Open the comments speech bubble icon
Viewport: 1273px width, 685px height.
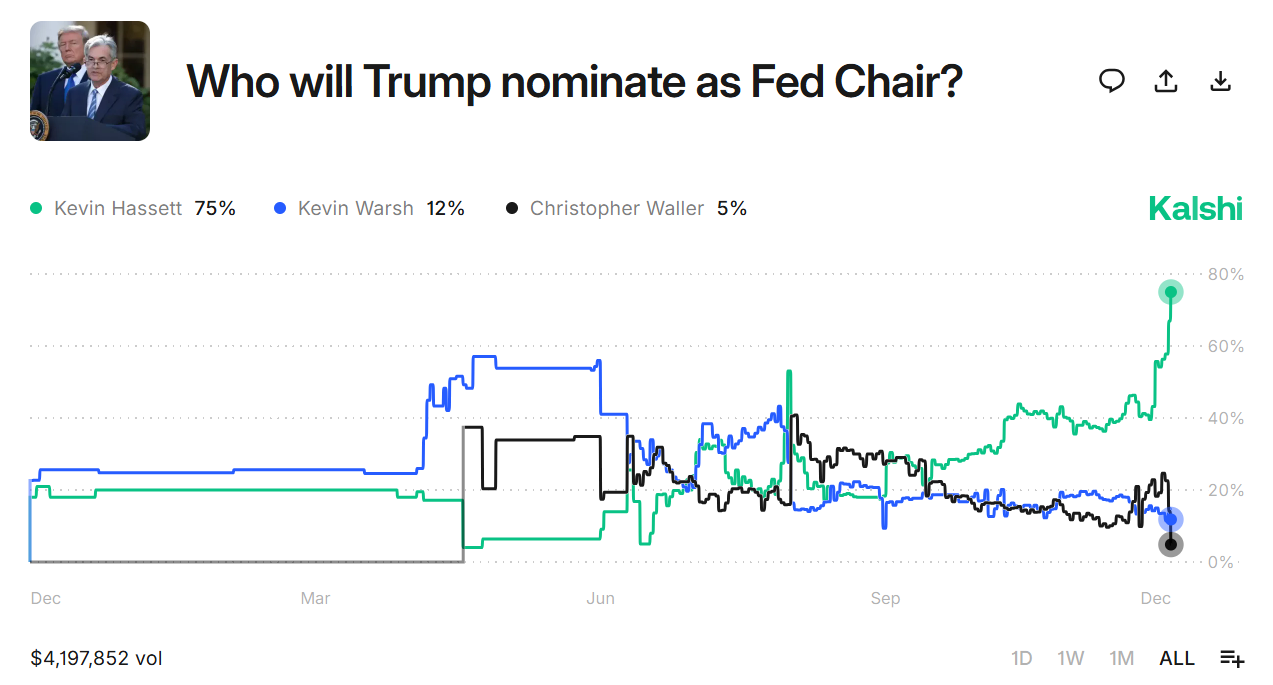tap(1111, 81)
